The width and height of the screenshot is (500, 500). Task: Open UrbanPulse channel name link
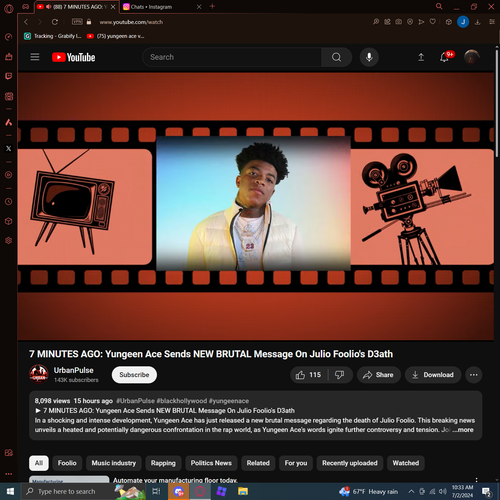tap(74, 370)
